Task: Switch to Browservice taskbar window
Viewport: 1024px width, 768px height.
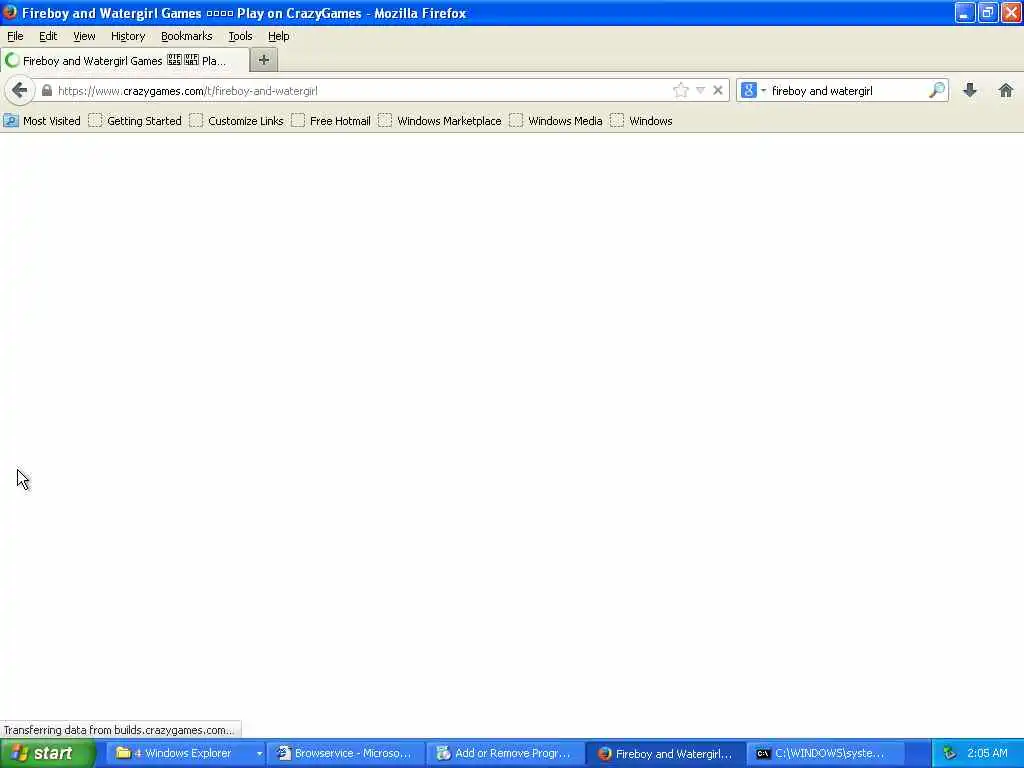Action: click(344, 753)
